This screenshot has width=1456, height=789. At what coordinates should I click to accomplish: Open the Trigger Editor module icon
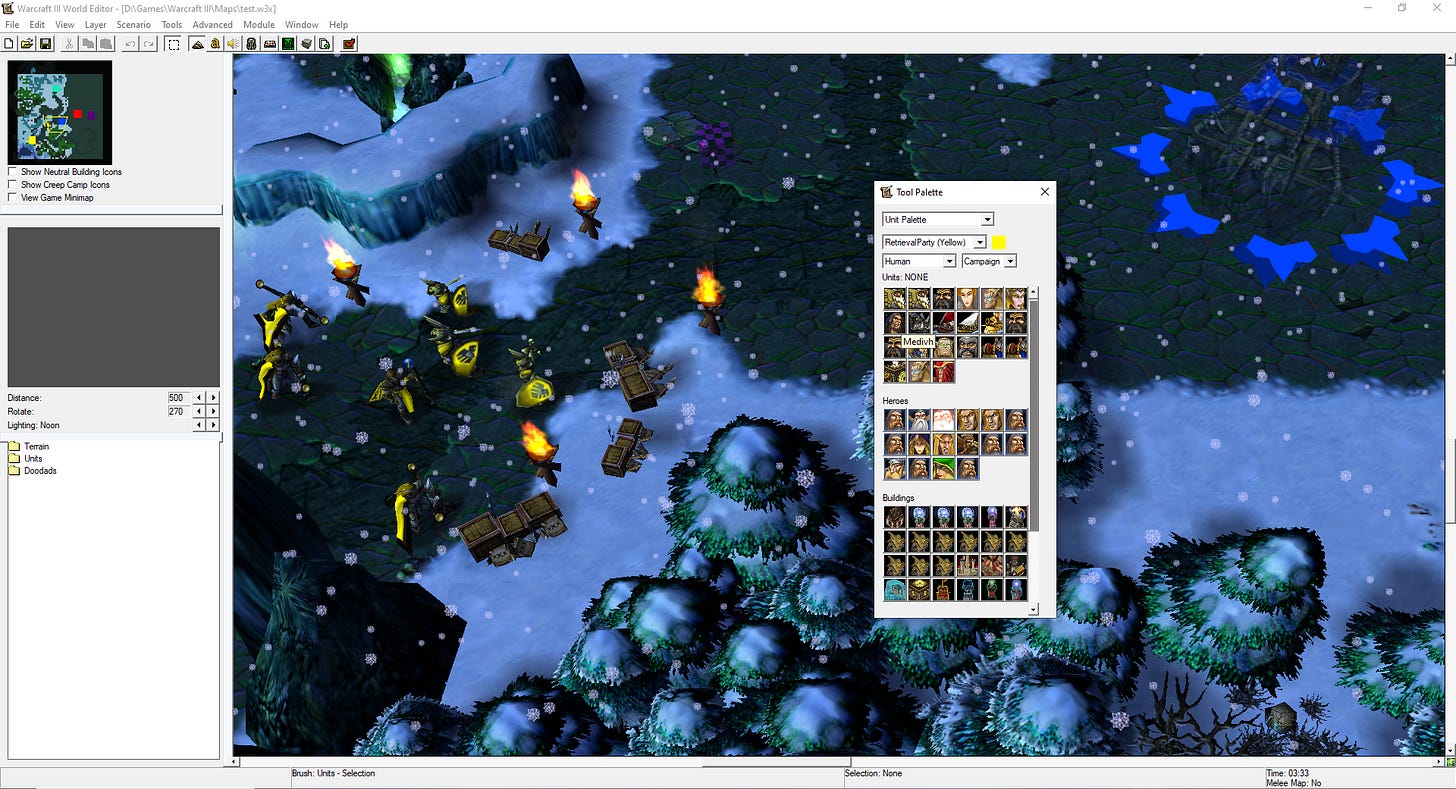(215, 44)
